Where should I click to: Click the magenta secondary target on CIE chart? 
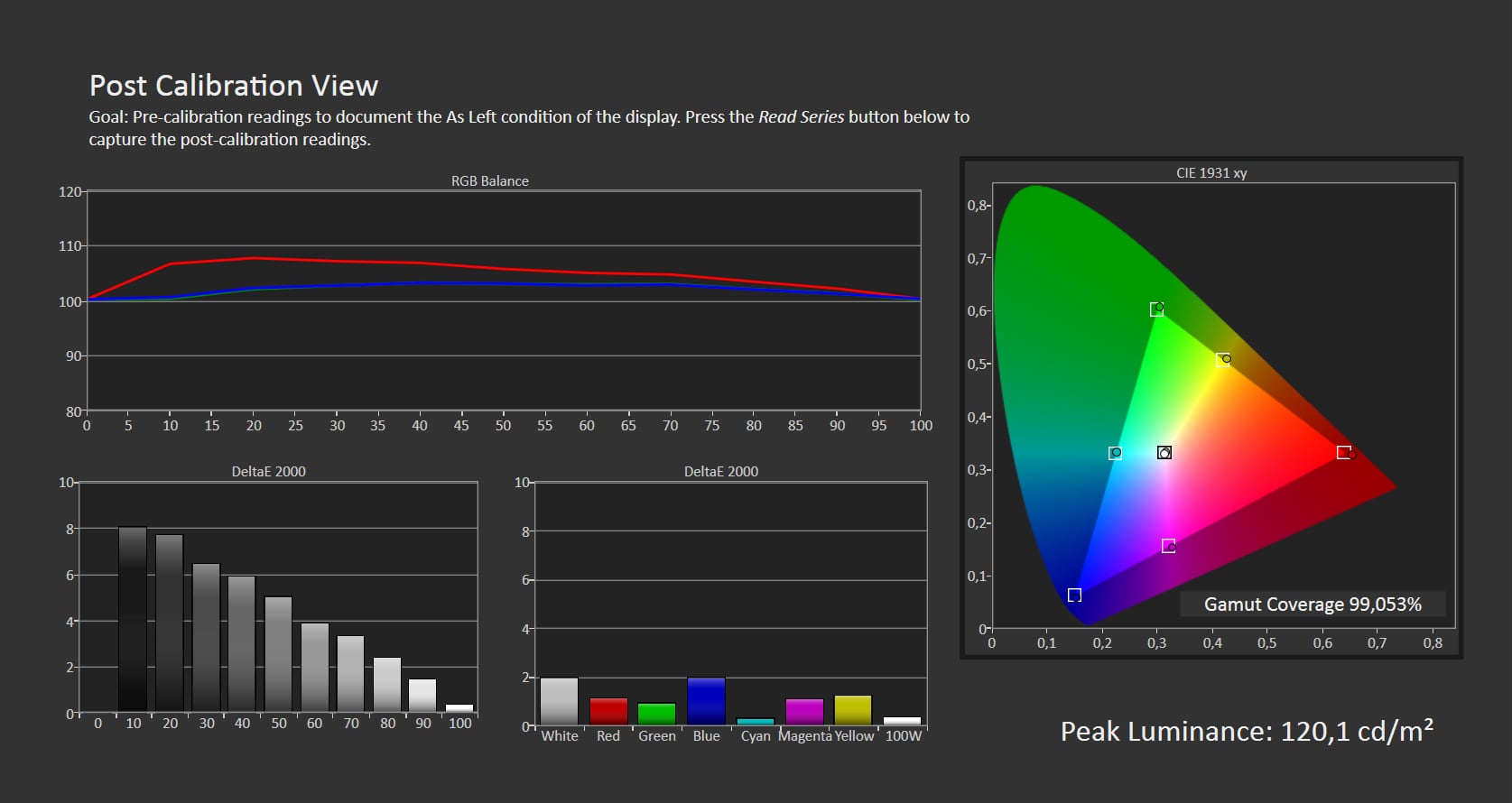point(1168,546)
